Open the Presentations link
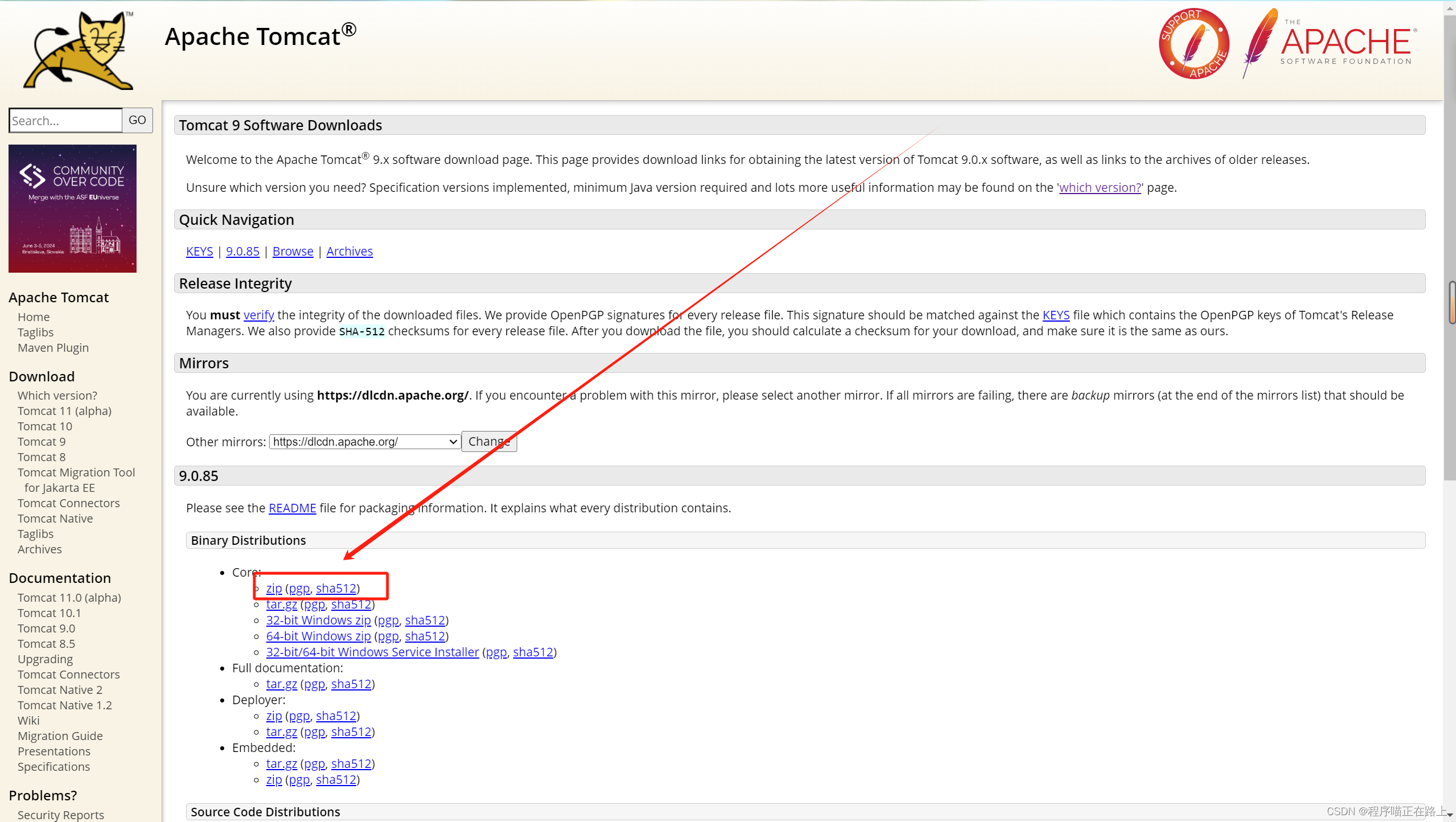 53,751
